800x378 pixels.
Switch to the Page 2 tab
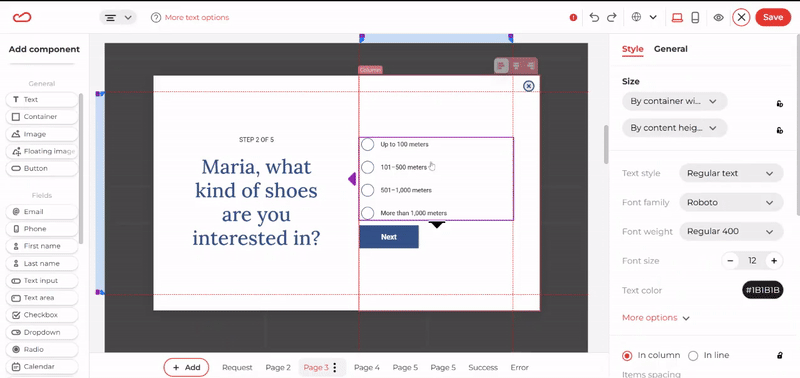coord(278,367)
